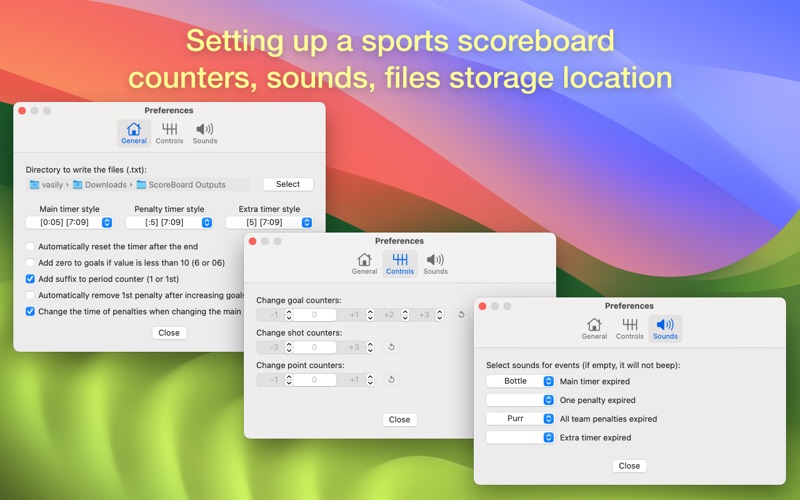The image size is (800, 500).
Task: Select the Sounds speaker tab in the Sounds window
Action: [x=665, y=329]
